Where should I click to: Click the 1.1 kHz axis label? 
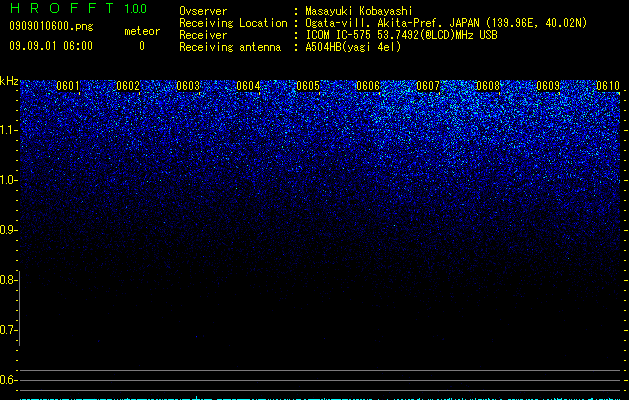(8, 130)
